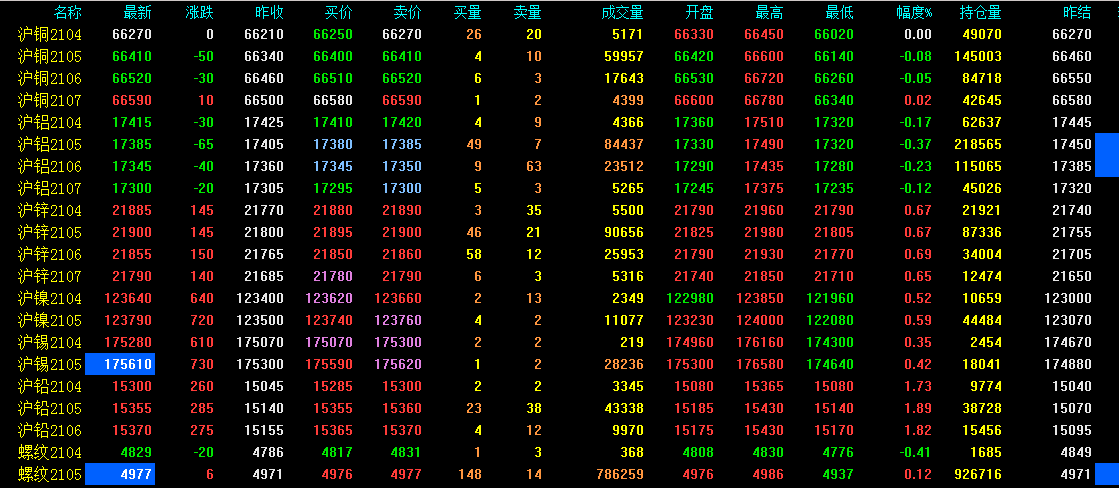Select the 卖价 column header
1119x488 pixels.
(407, 12)
